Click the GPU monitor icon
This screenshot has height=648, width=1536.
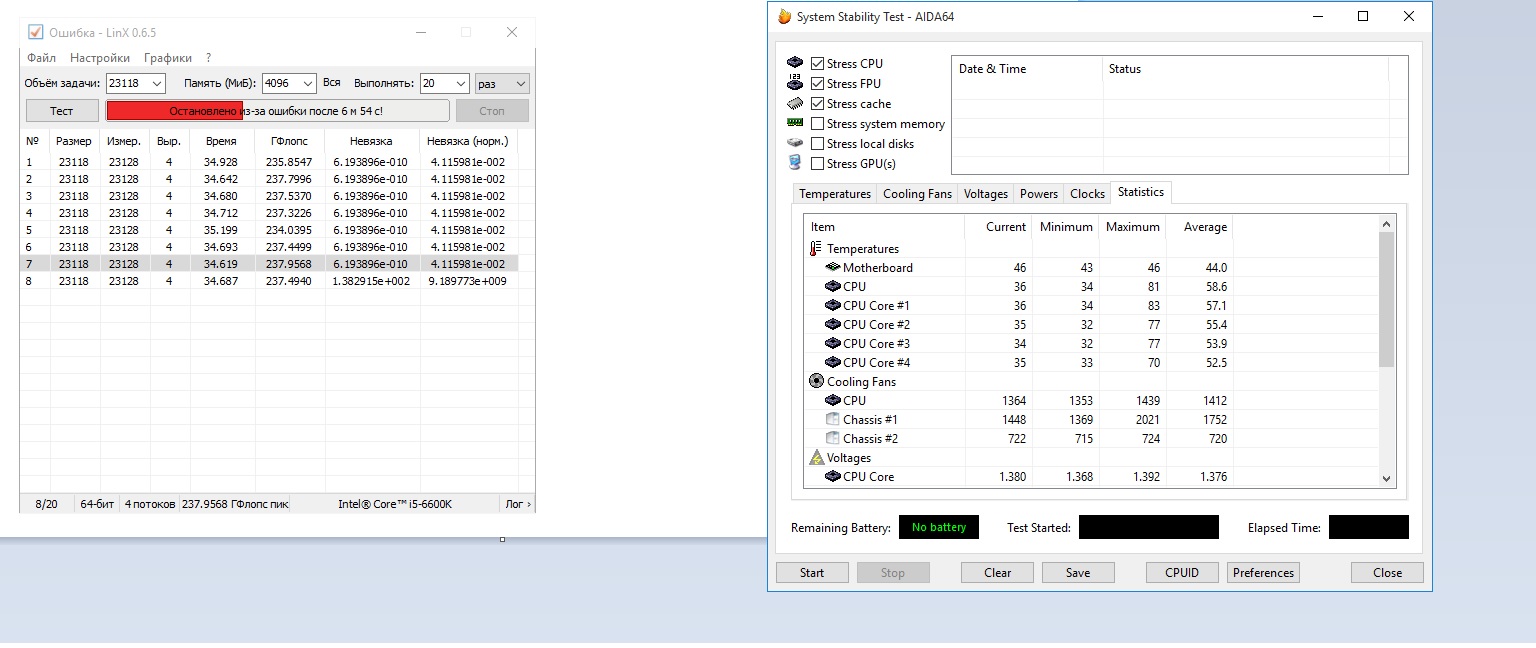795,163
